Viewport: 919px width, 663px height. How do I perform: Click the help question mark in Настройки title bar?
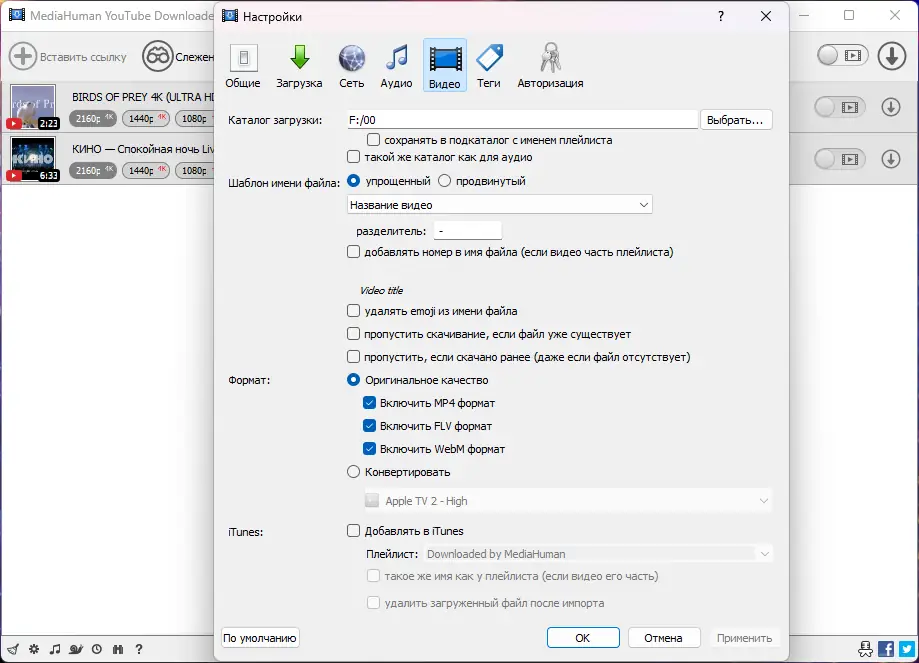[721, 16]
